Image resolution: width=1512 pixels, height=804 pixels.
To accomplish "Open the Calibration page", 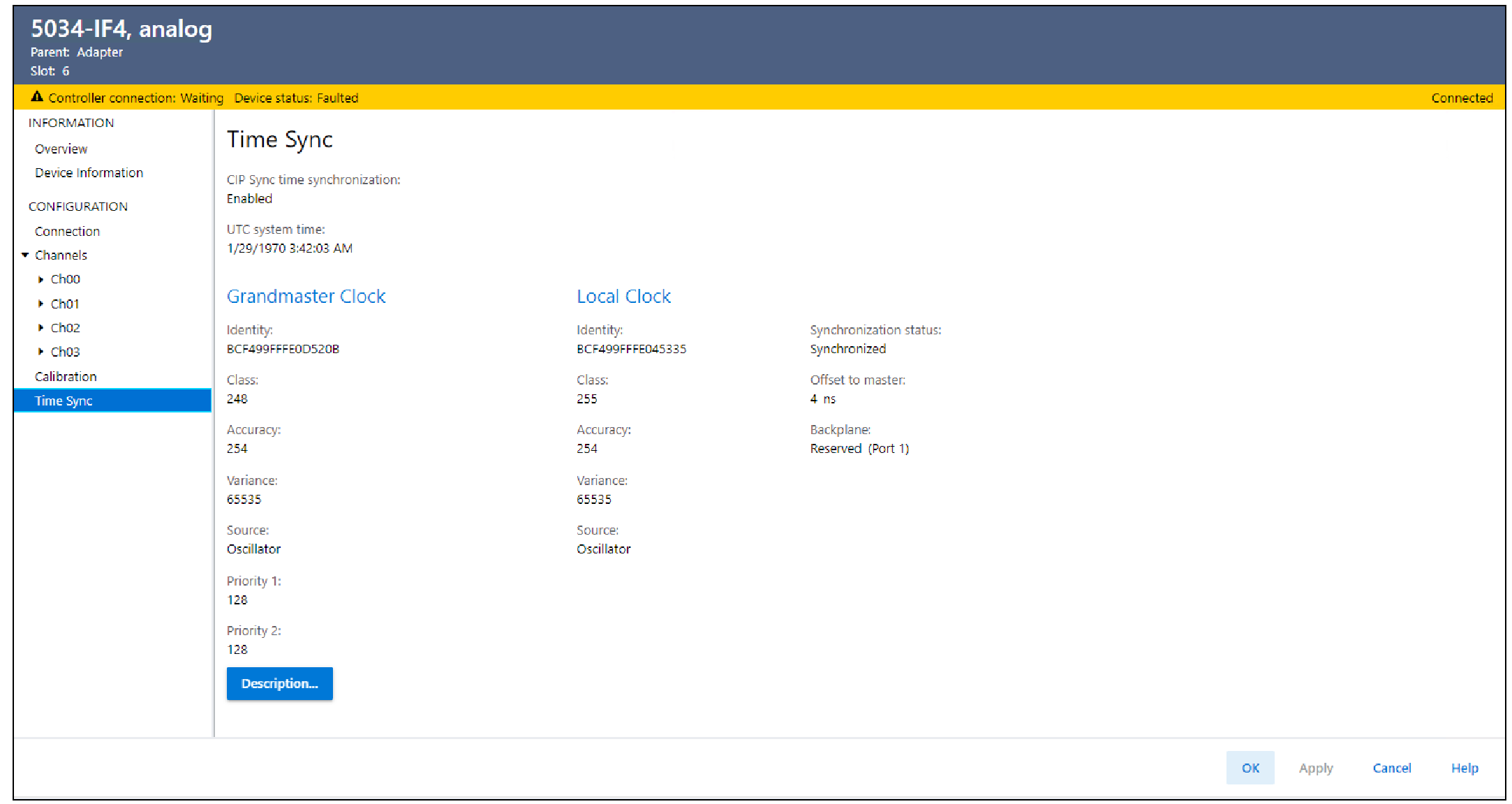I will click(x=66, y=376).
